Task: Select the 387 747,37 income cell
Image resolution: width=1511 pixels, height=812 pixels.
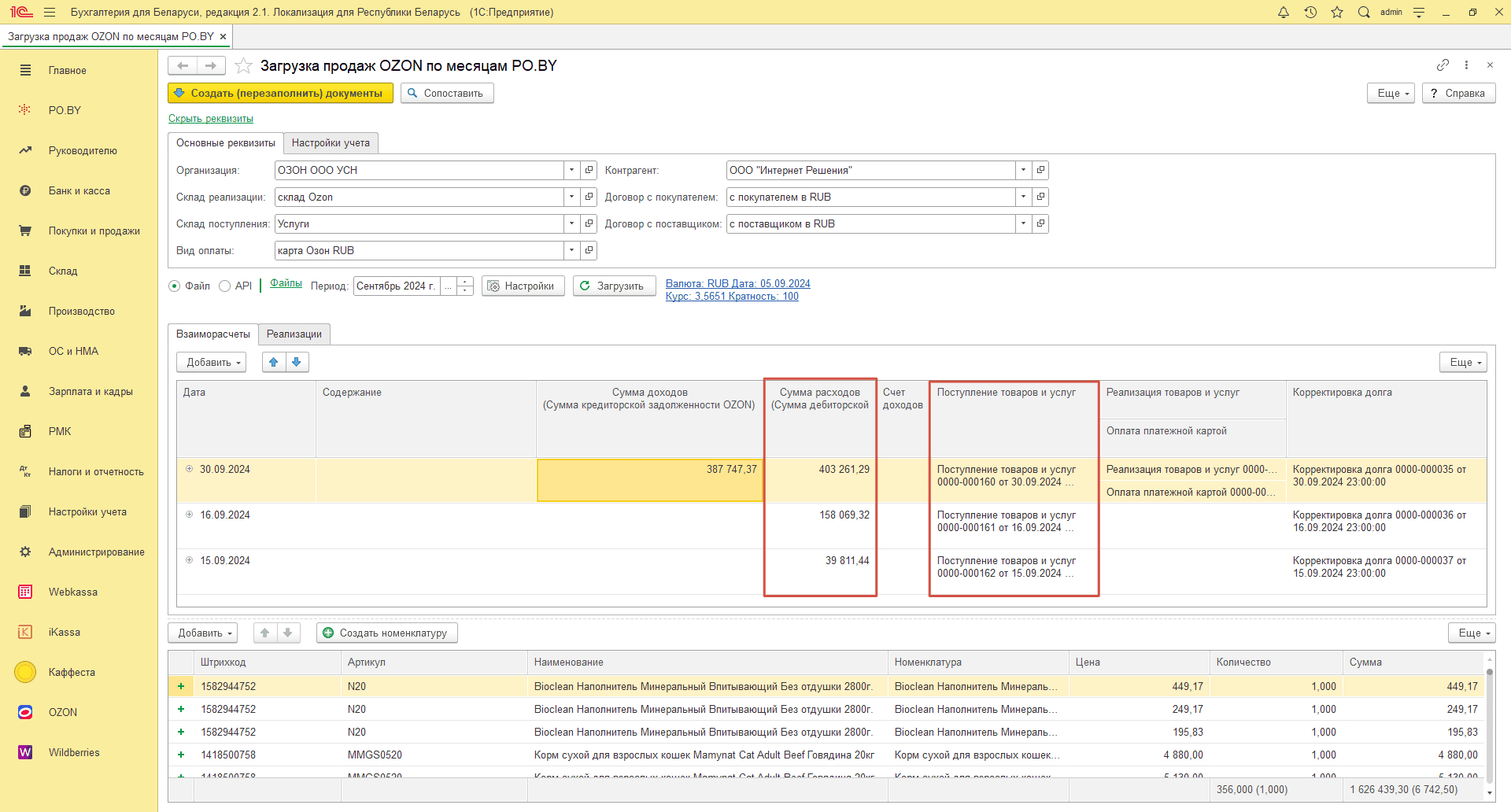Action: pos(650,480)
